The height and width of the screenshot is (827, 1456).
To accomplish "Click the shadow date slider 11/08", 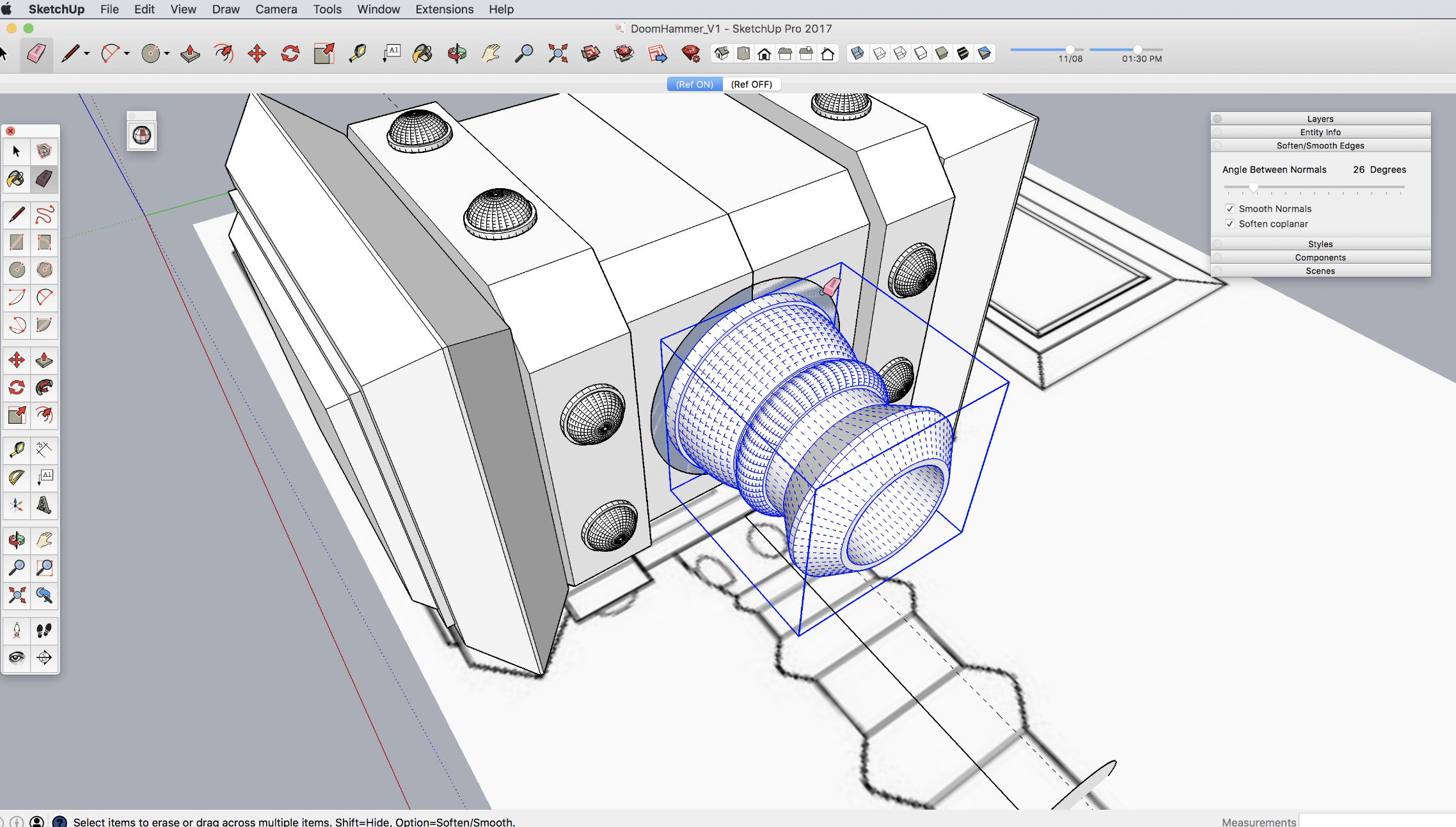I will (1047, 49).
